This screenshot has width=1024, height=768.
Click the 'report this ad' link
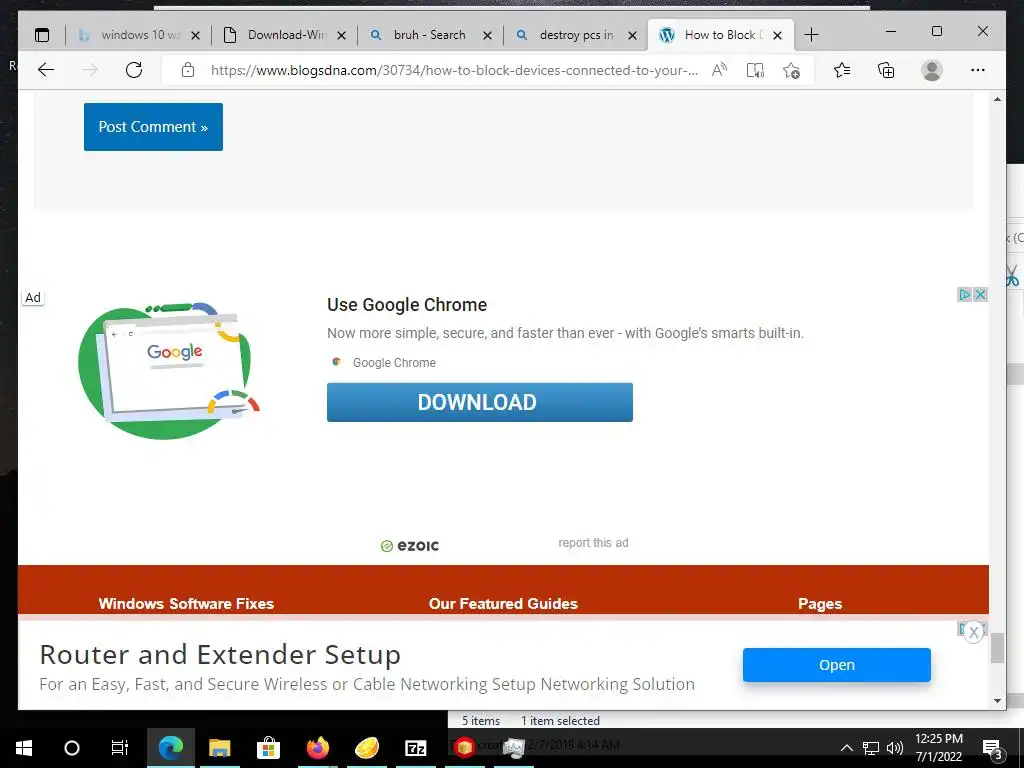pos(593,543)
